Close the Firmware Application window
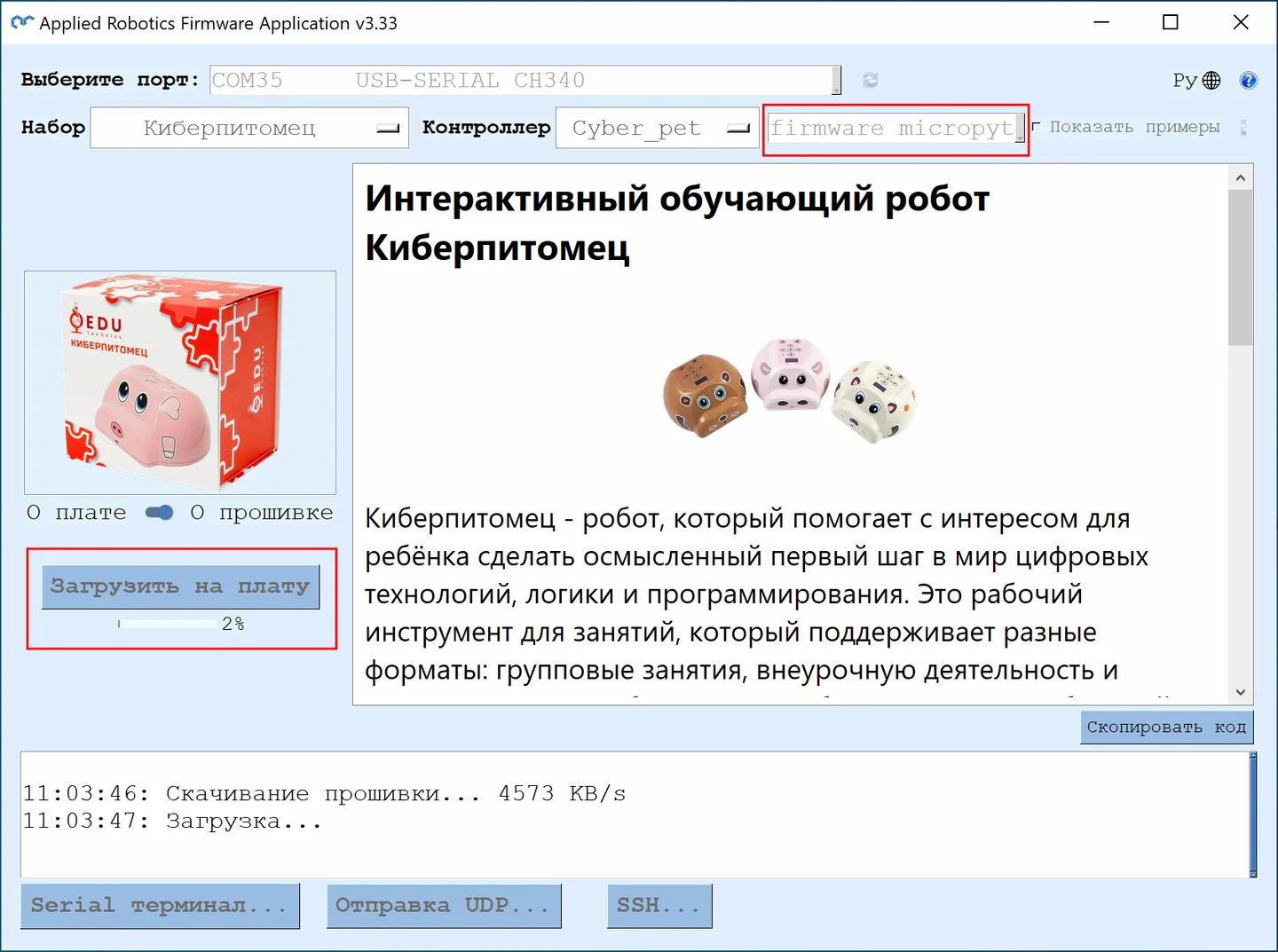 coord(1241,22)
